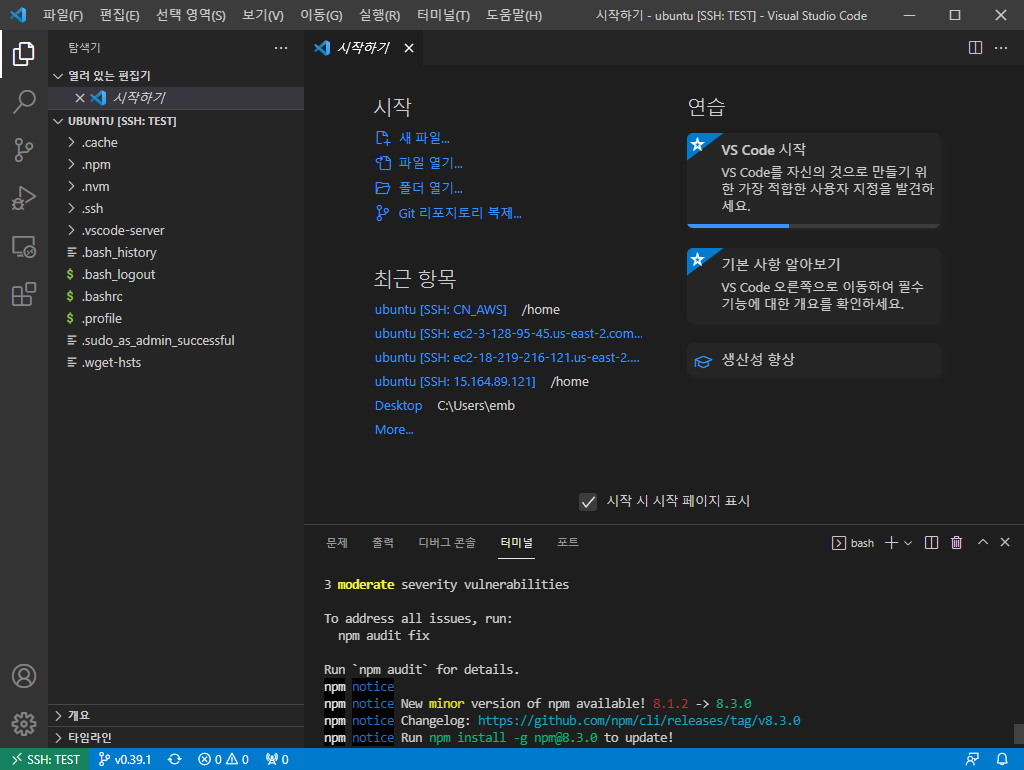Click SSH: TEST remote indicator
This screenshot has width=1024, height=770.
pyautogui.click(x=44, y=759)
